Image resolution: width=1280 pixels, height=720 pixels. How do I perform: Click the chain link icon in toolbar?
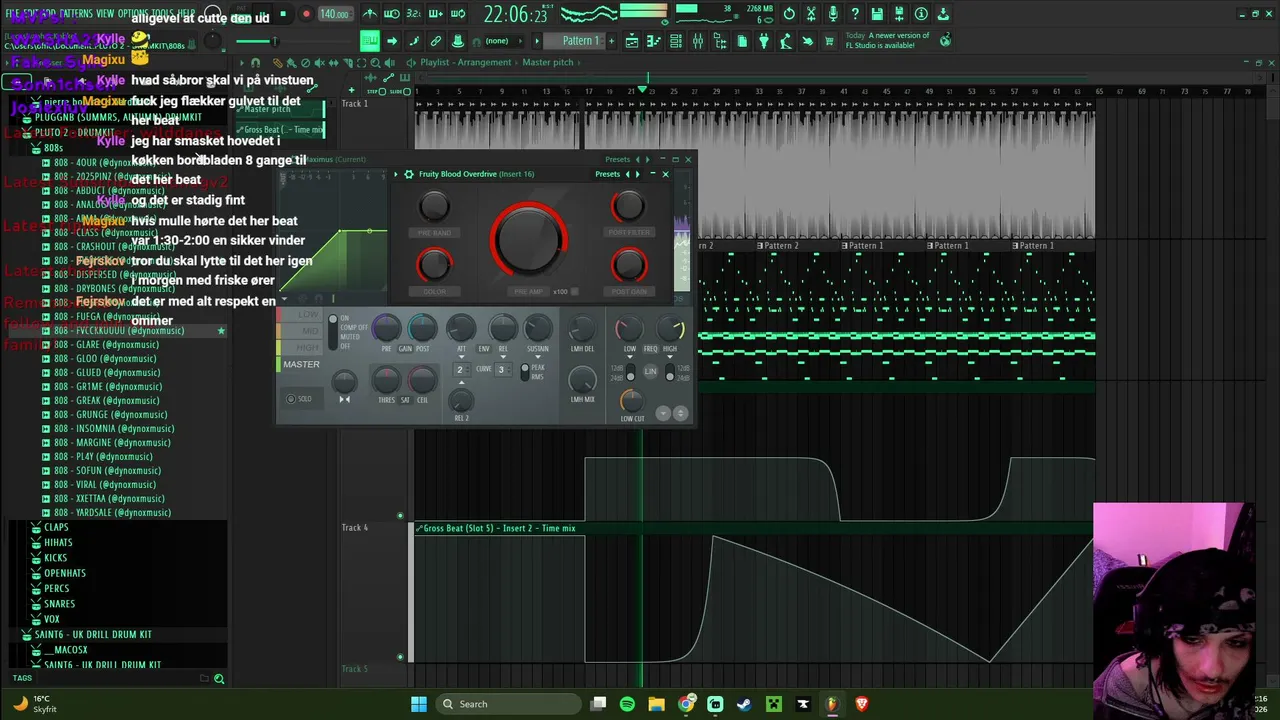coord(436,41)
